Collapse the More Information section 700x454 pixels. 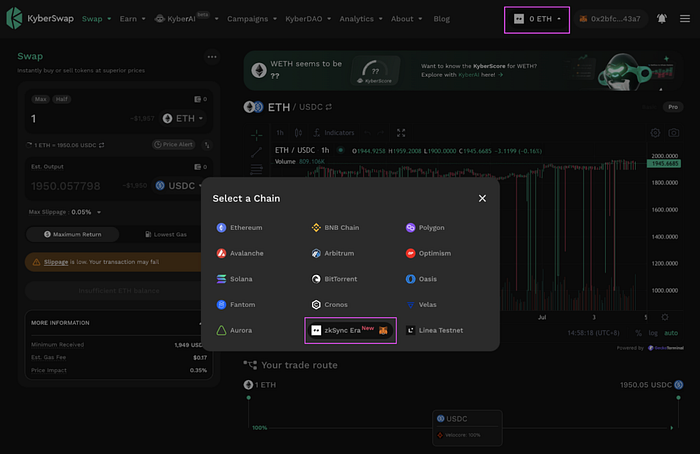tap(201, 322)
